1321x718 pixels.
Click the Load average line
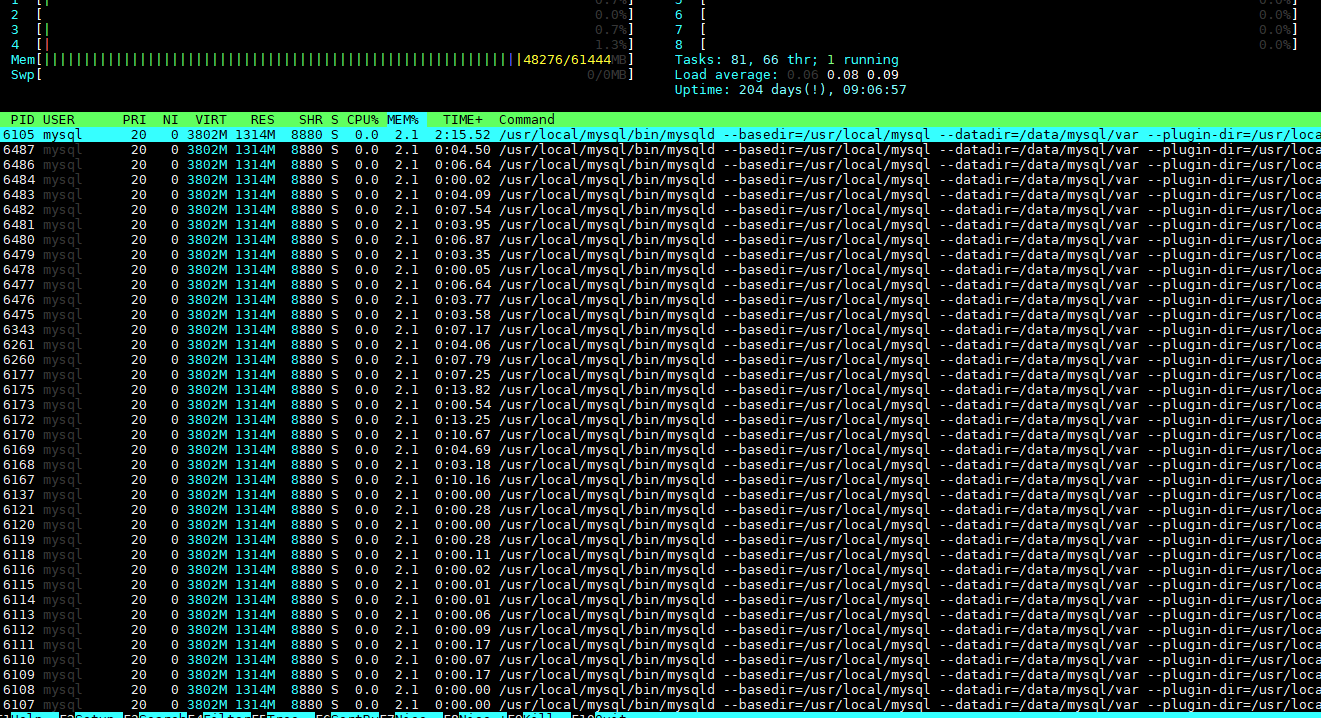pos(787,75)
